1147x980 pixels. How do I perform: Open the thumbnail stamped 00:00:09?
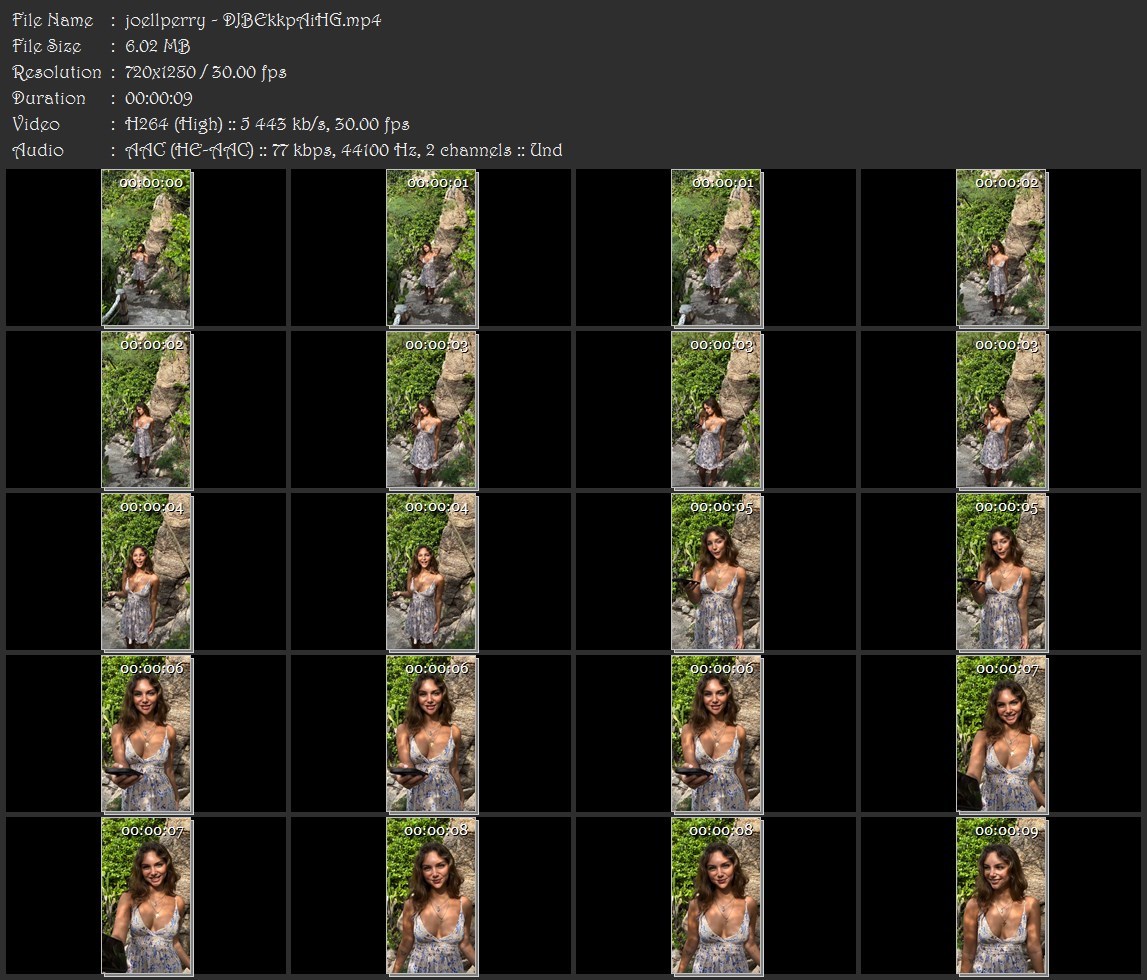pyautogui.click(x=1001, y=895)
